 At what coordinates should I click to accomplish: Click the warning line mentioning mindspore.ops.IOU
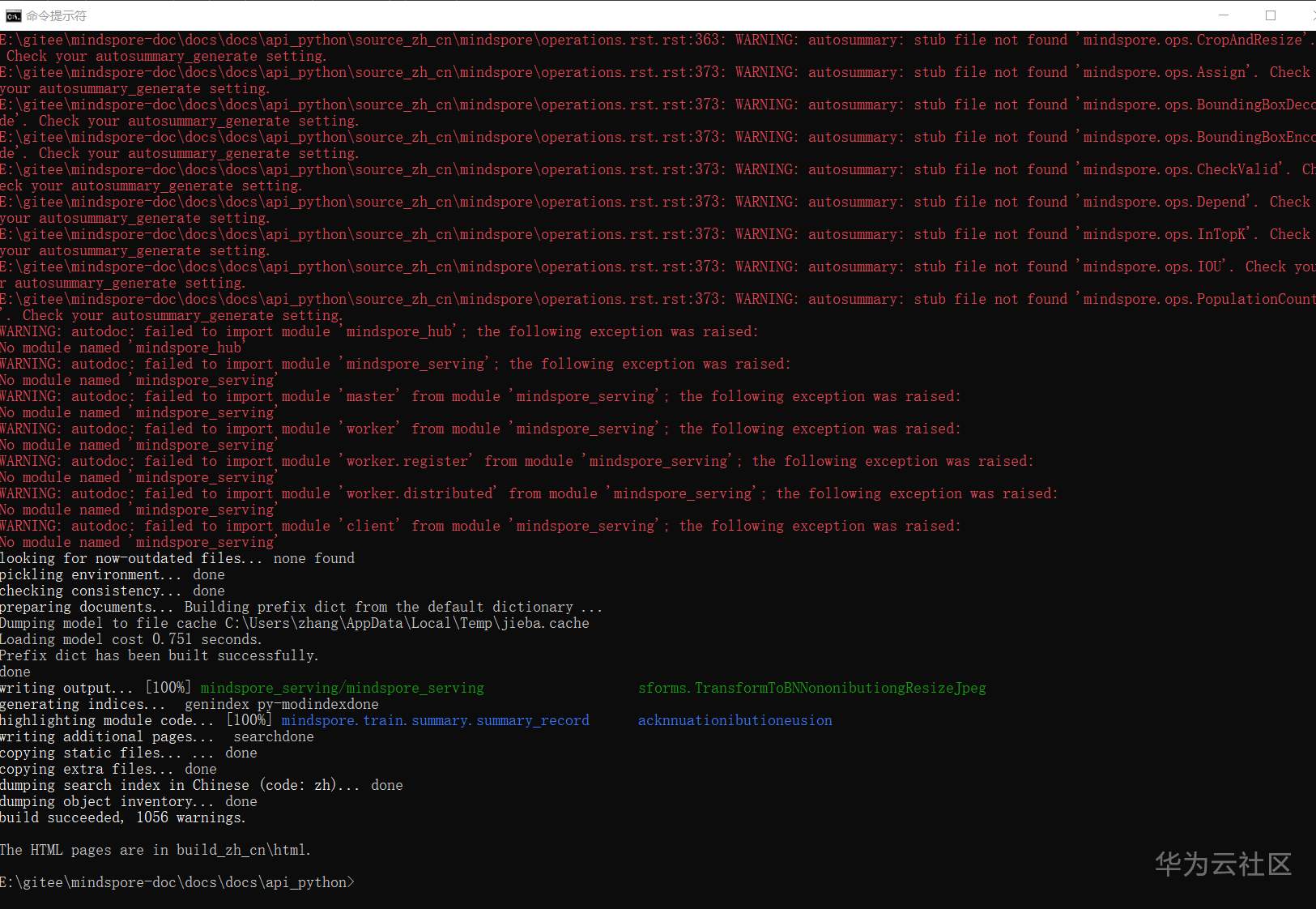pos(658,267)
